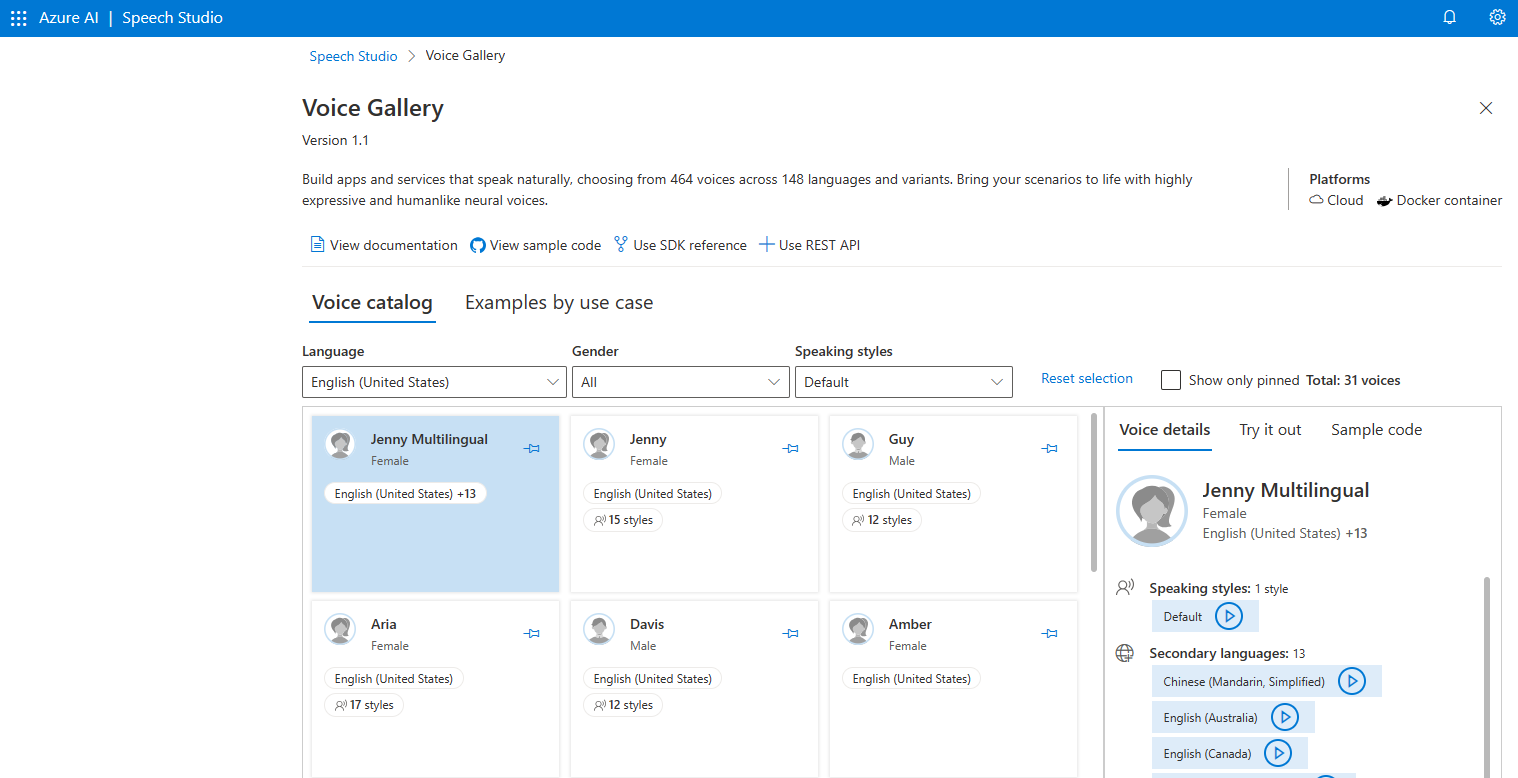
Task: Click the 17 styles tag on Aria
Action: [363, 705]
